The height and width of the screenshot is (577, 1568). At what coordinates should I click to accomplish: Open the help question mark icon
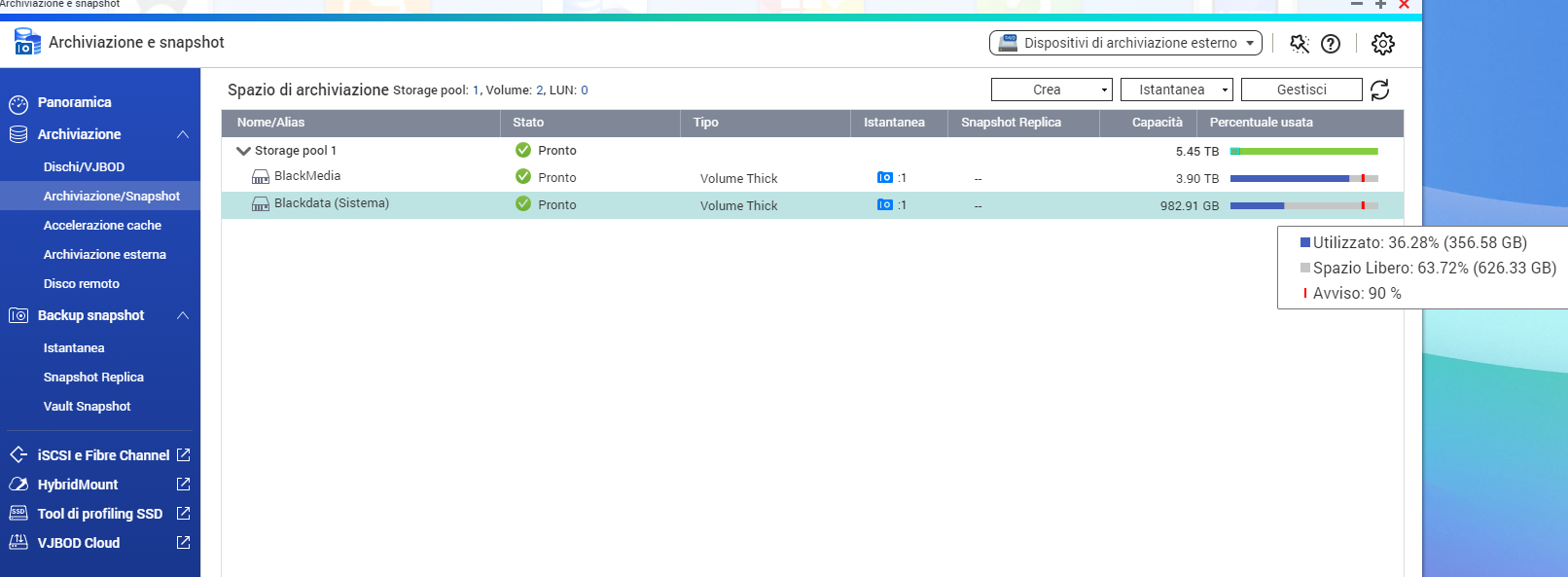(x=1331, y=44)
